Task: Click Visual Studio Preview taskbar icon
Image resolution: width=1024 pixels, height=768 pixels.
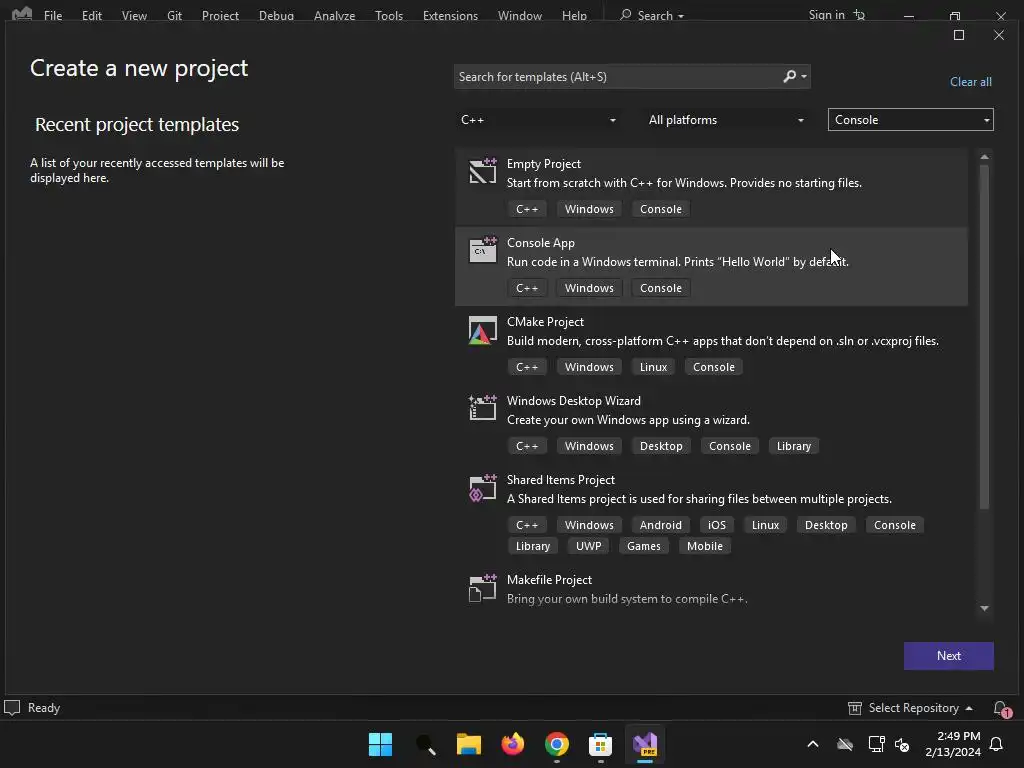Action: click(x=645, y=744)
